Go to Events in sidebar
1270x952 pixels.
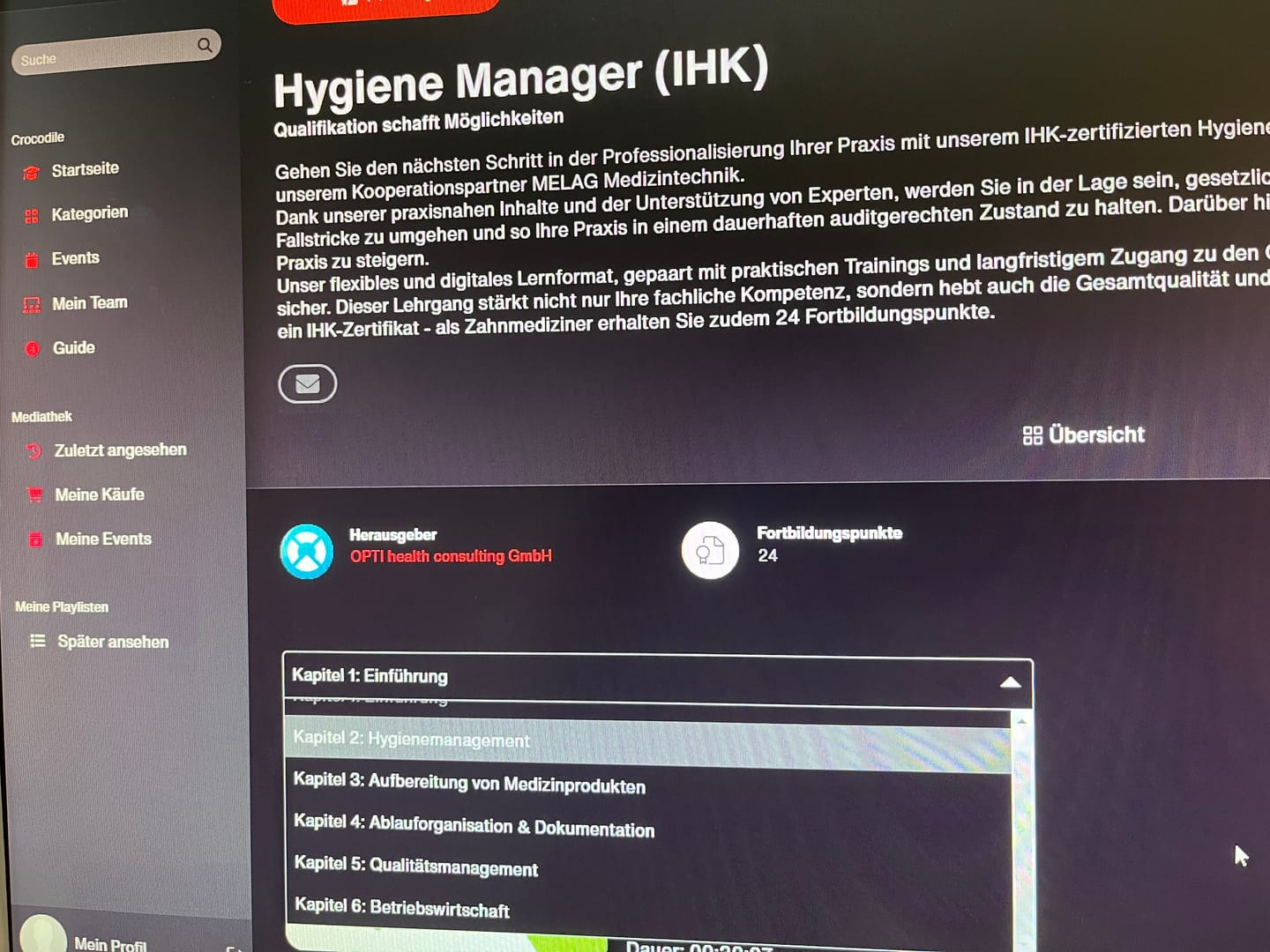click(75, 258)
